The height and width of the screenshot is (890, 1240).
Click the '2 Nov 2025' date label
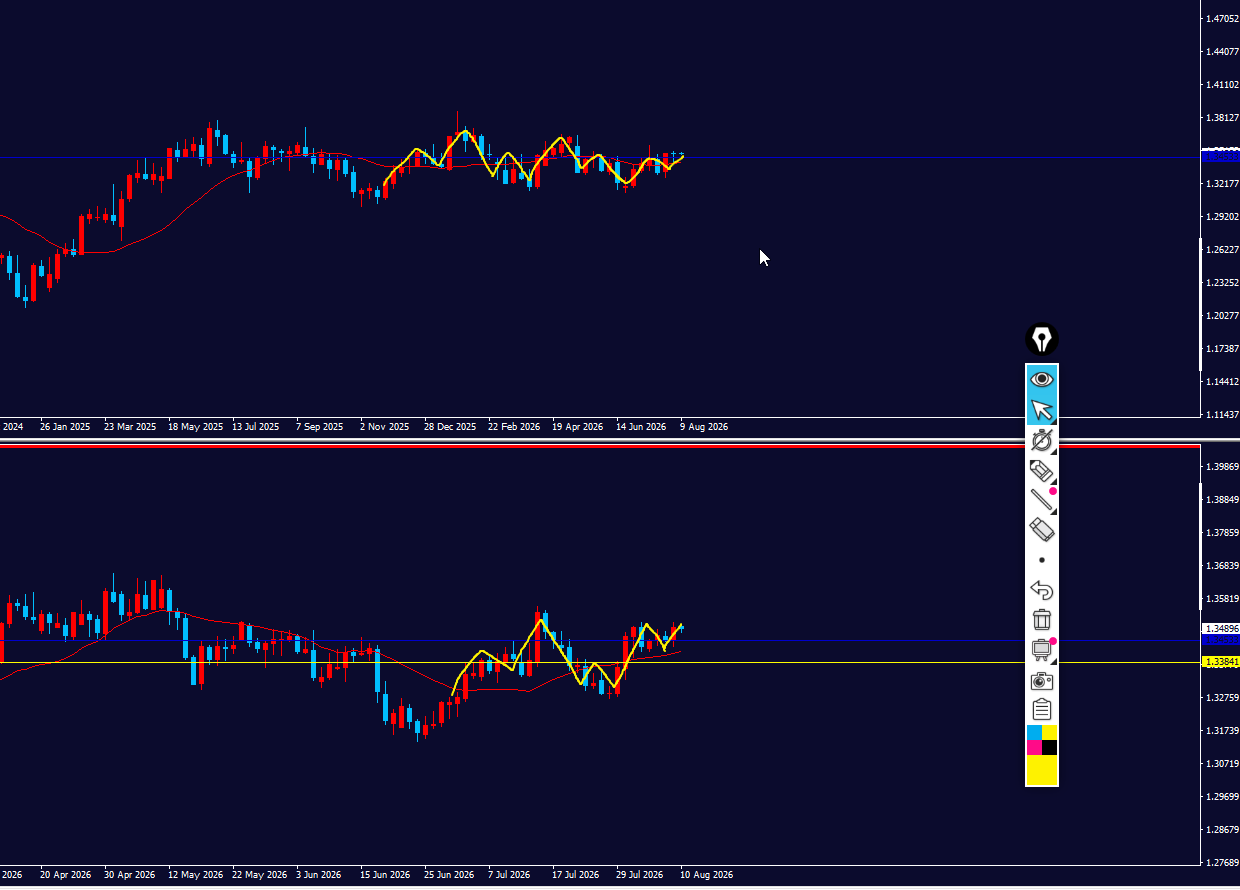tap(384, 427)
